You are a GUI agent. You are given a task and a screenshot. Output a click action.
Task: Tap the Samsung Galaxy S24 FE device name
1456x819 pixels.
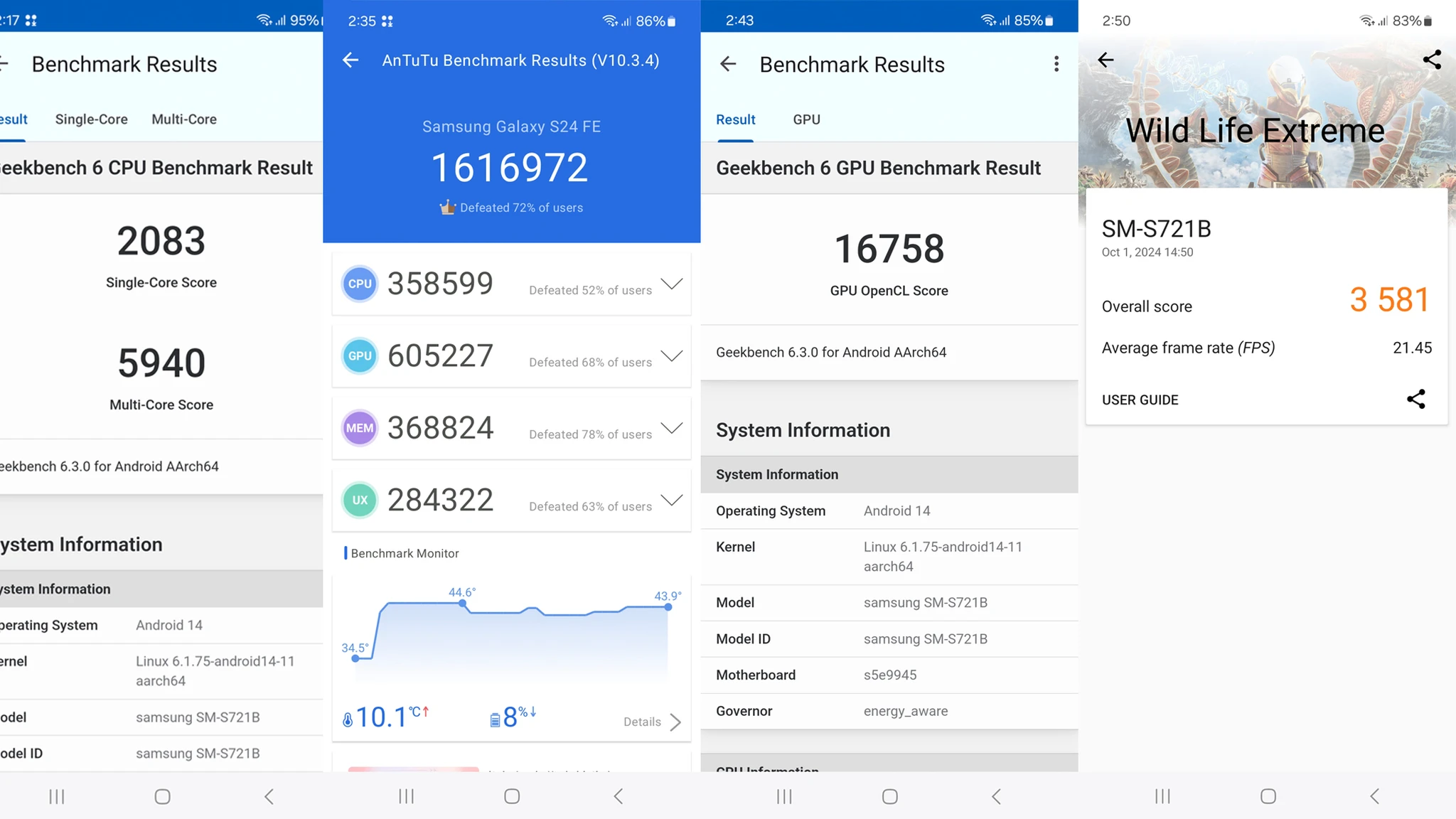pos(512,127)
